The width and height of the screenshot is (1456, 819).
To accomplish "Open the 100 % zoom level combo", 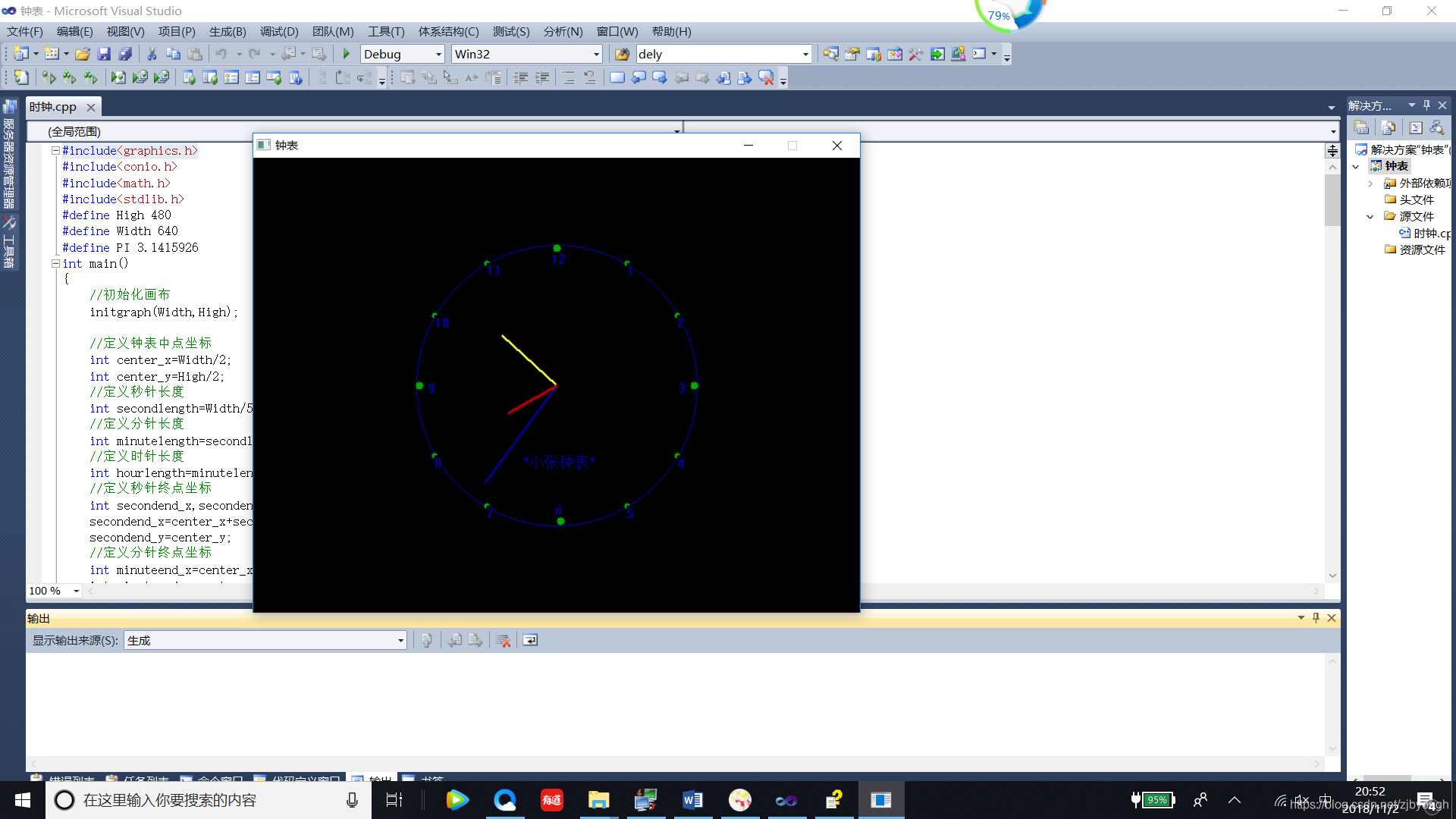I will pos(76,591).
